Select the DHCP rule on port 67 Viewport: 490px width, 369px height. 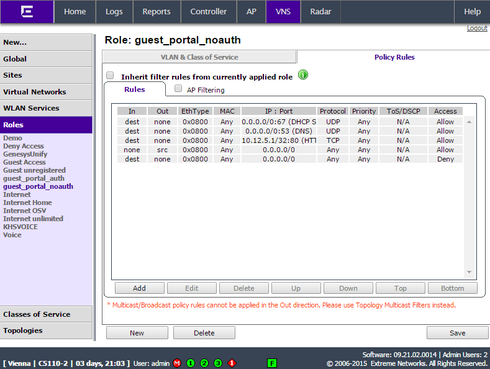click(290, 122)
